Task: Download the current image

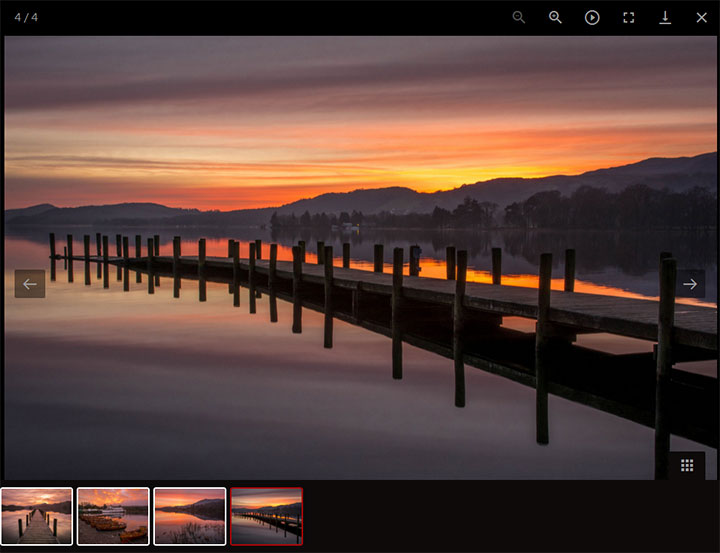Action: 665,17
